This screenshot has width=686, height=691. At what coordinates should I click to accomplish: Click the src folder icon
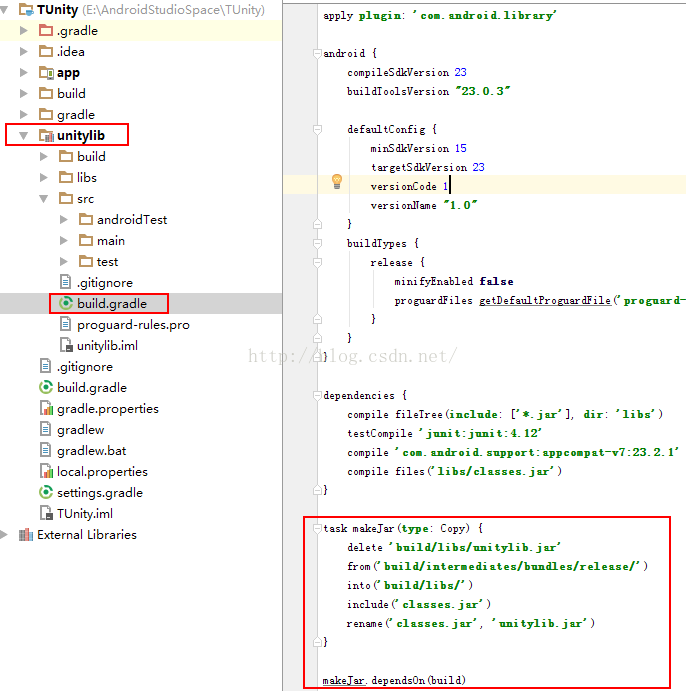click(x=66, y=198)
